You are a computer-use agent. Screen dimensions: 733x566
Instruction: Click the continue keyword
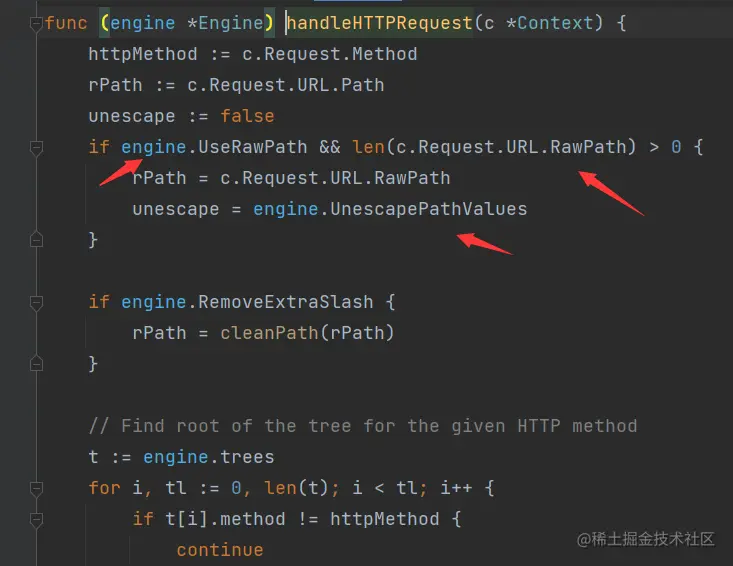click(220, 550)
